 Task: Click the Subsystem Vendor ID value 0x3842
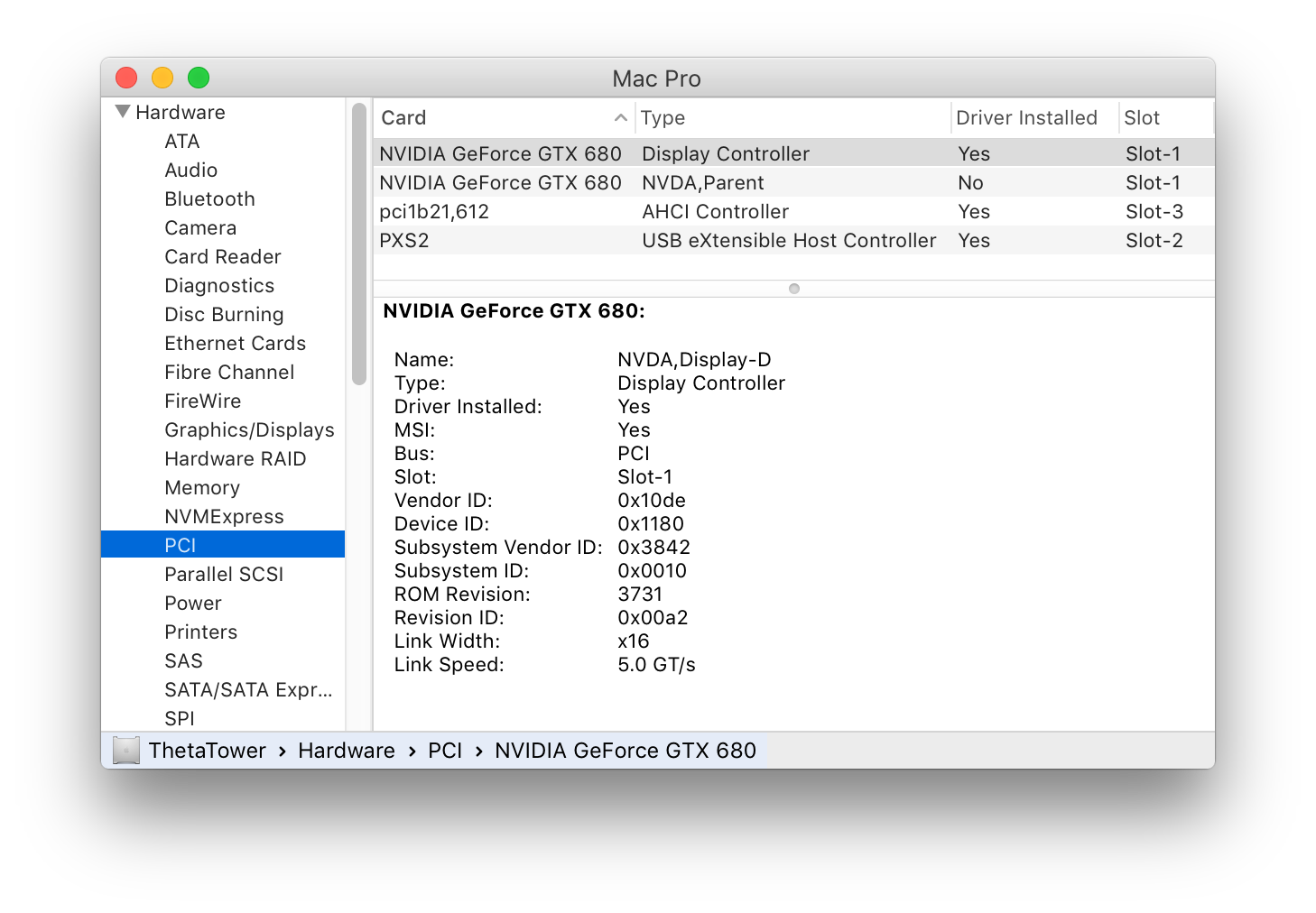[x=654, y=547]
